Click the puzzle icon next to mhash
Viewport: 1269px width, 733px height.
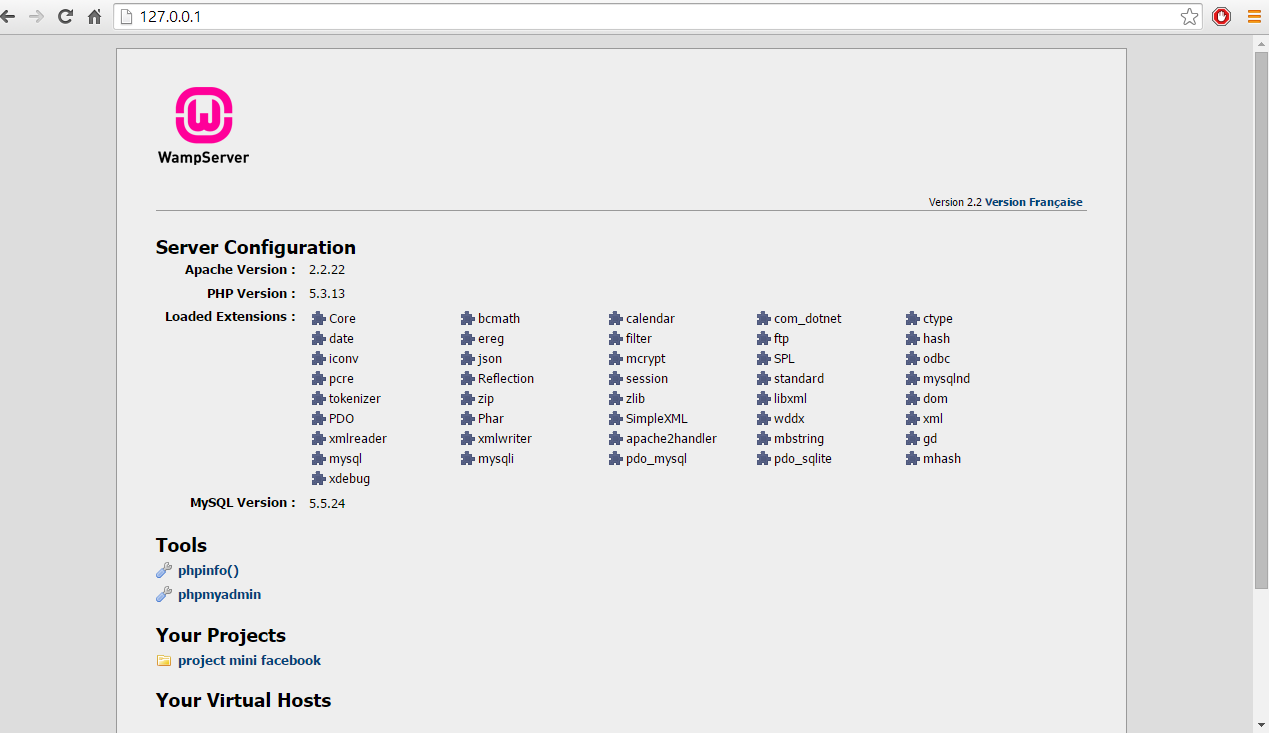coord(913,458)
